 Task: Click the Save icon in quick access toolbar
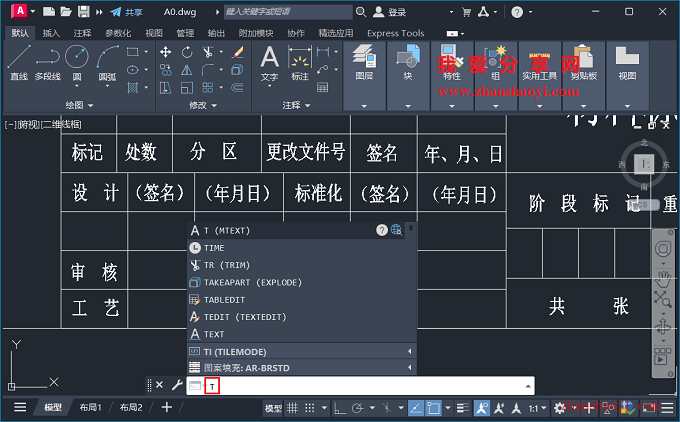tap(83, 12)
